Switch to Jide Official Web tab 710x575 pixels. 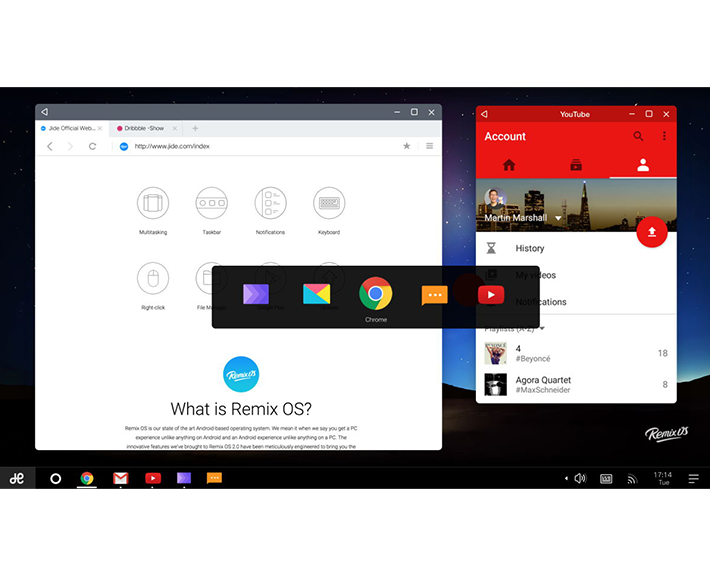tap(72, 129)
